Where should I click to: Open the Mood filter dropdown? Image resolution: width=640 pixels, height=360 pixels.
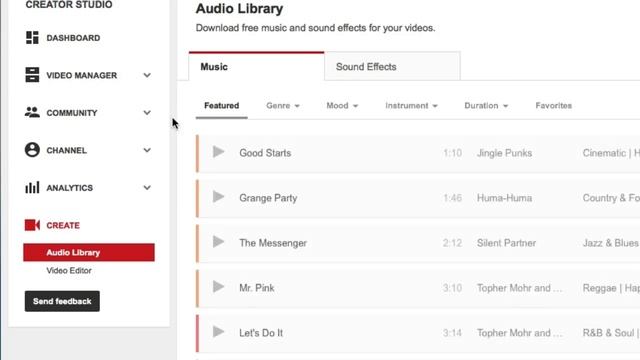342,106
